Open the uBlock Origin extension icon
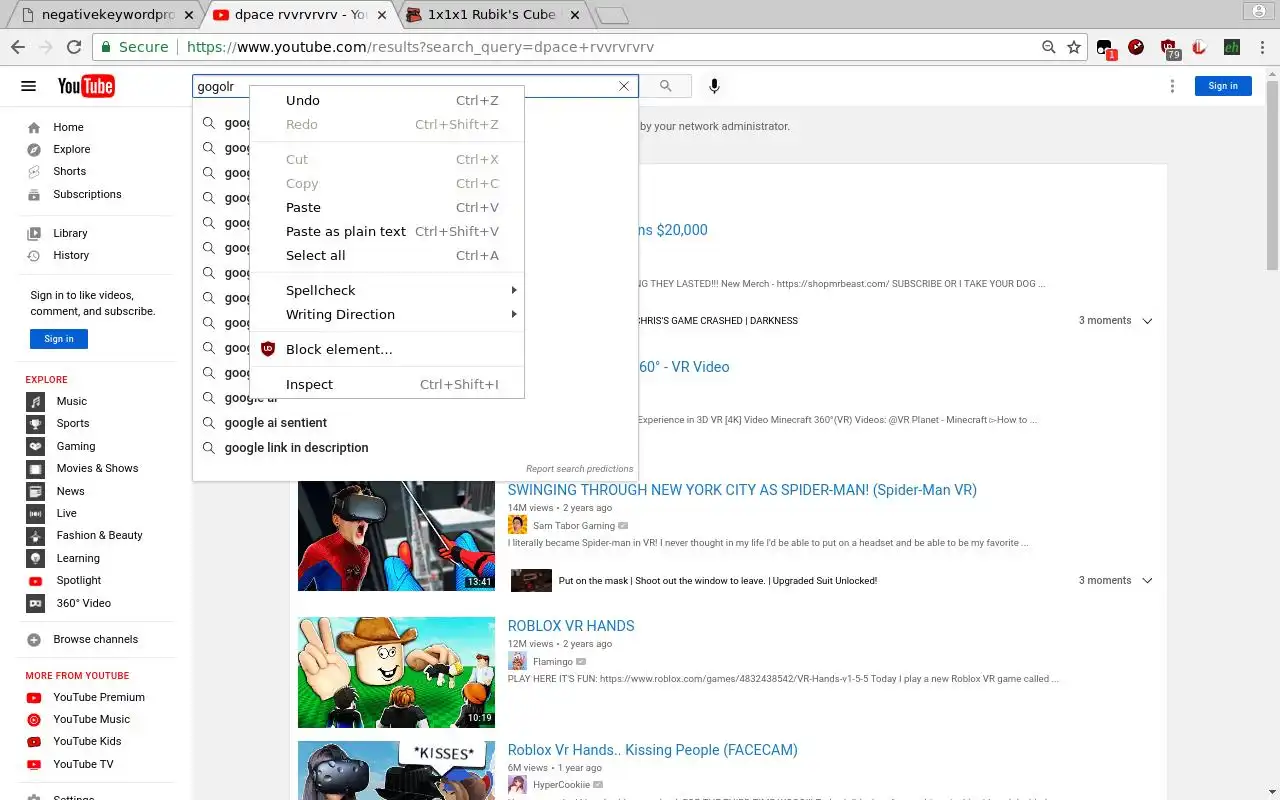 (x=1168, y=47)
